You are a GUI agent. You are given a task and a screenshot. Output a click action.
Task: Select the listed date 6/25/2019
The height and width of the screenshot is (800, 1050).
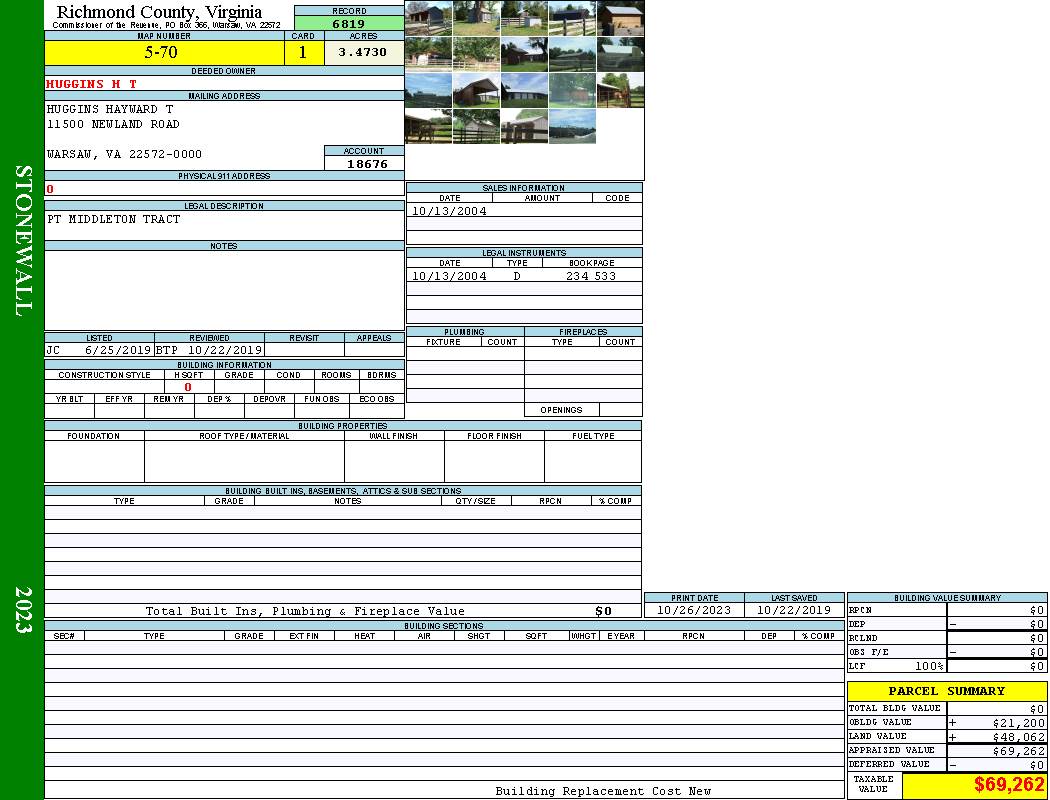coord(117,351)
